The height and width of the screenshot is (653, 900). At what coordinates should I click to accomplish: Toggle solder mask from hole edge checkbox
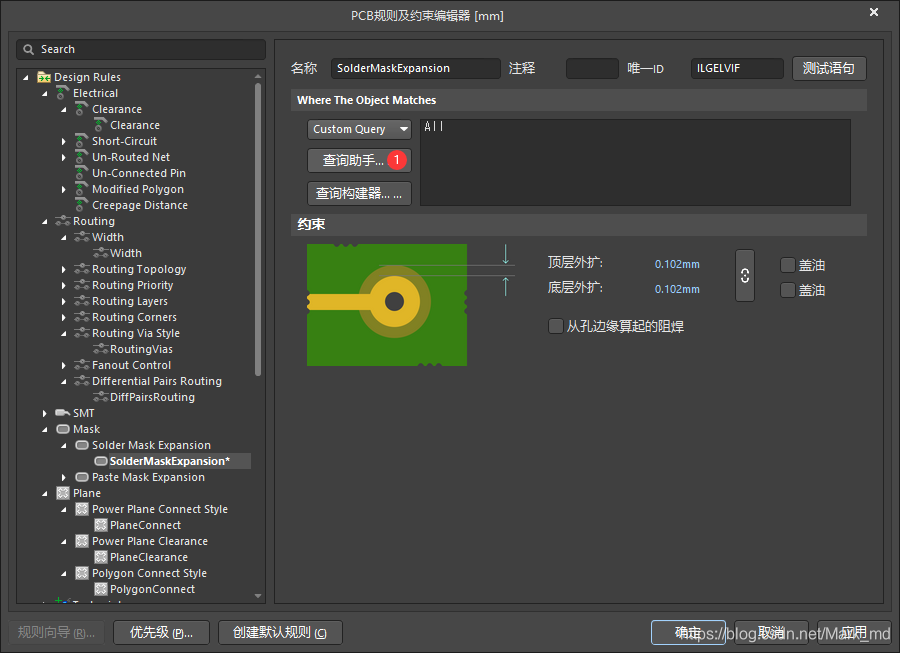pyautogui.click(x=556, y=326)
